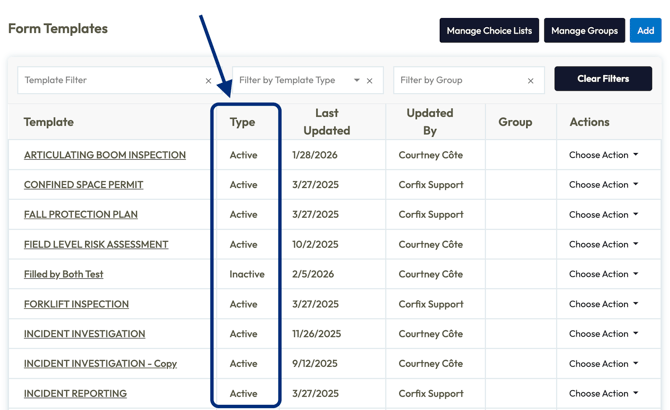Image resolution: width=670 pixels, height=410 pixels.
Task: Open the INCIDENT INVESTIGATION - Copy template
Action: (100, 364)
